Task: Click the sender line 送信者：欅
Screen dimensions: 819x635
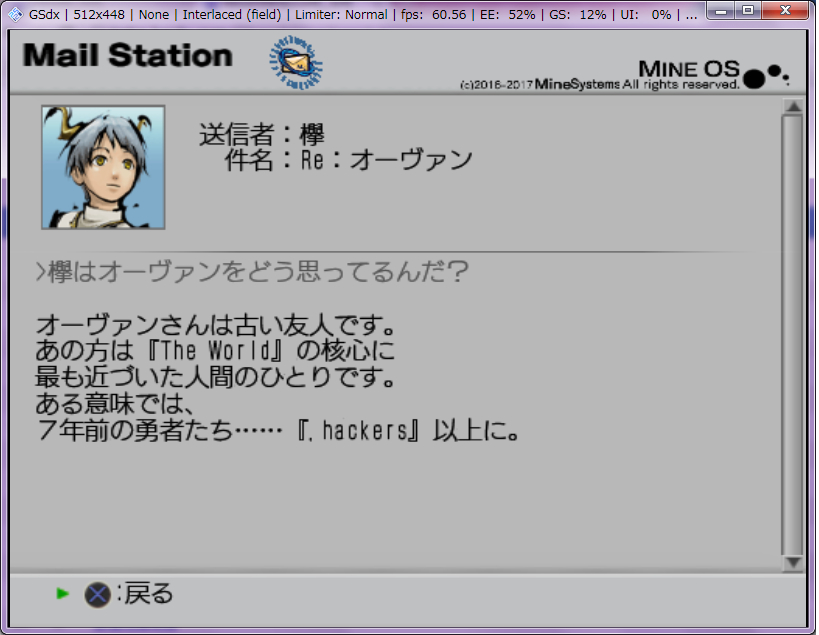Action: click(262, 135)
